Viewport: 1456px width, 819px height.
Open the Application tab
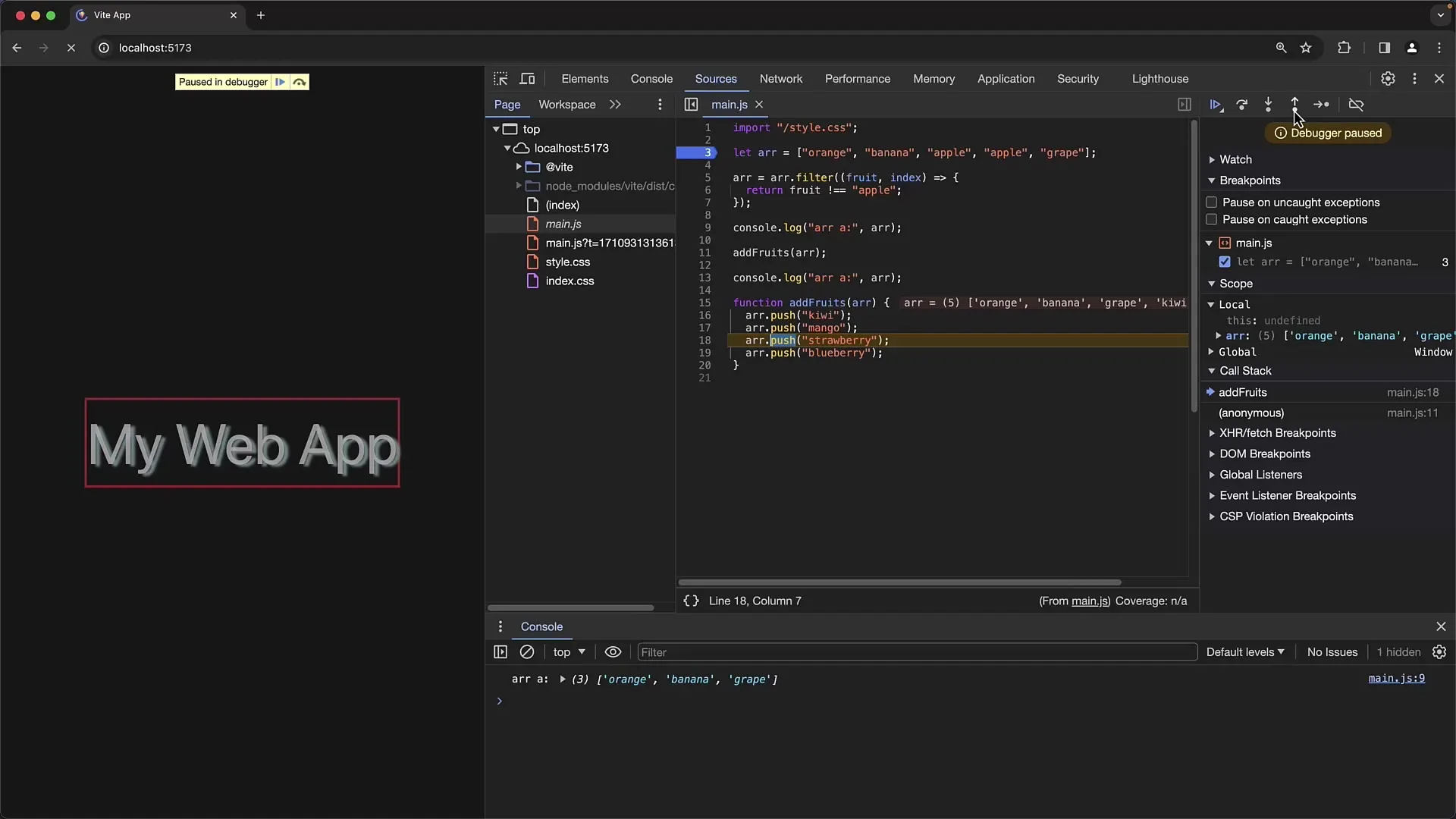coord(1006,79)
